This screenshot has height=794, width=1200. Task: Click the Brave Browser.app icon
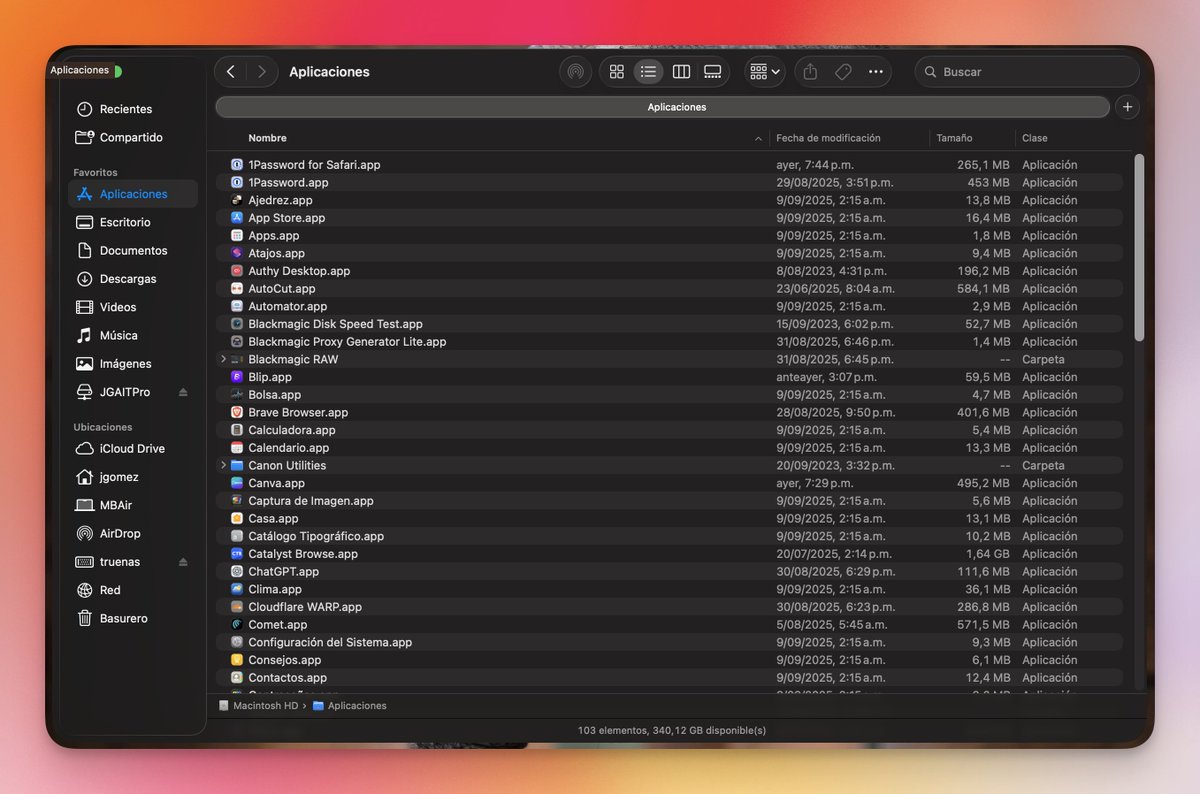coord(237,412)
